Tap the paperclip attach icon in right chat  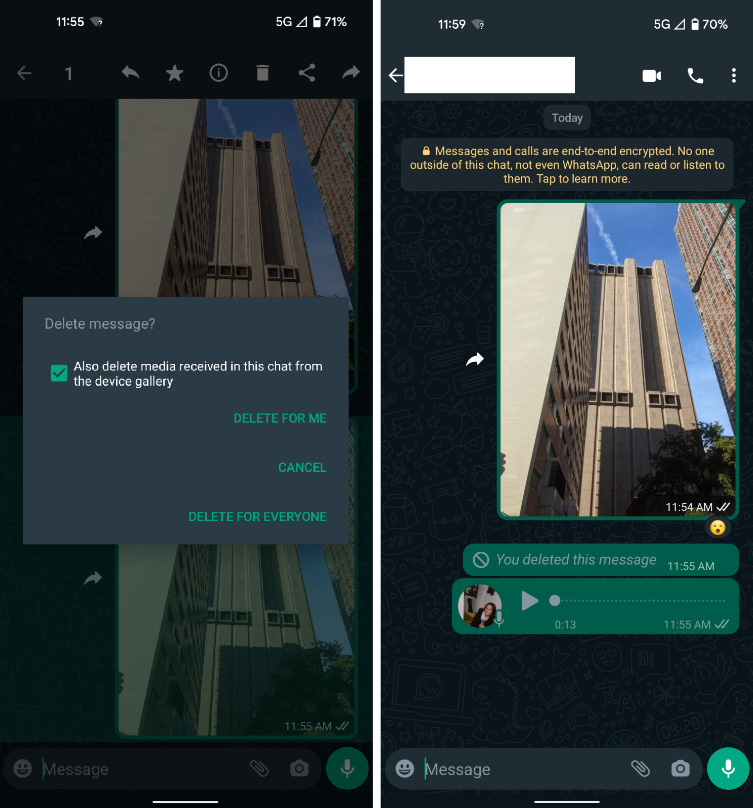pos(641,768)
